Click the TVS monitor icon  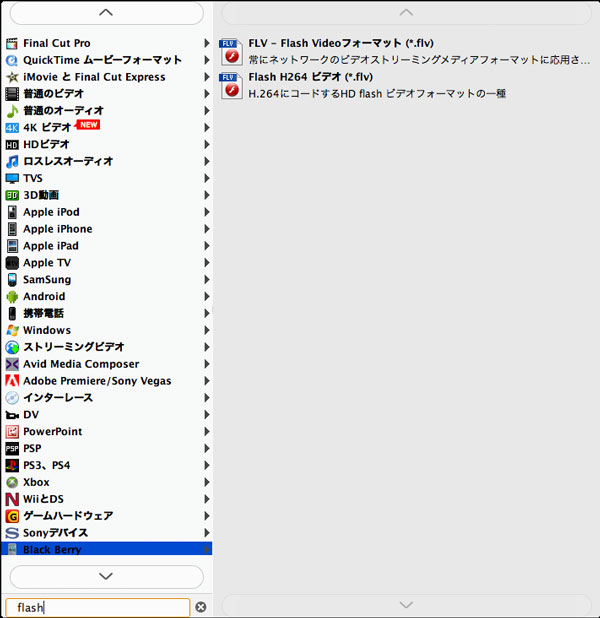[x=12, y=179]
